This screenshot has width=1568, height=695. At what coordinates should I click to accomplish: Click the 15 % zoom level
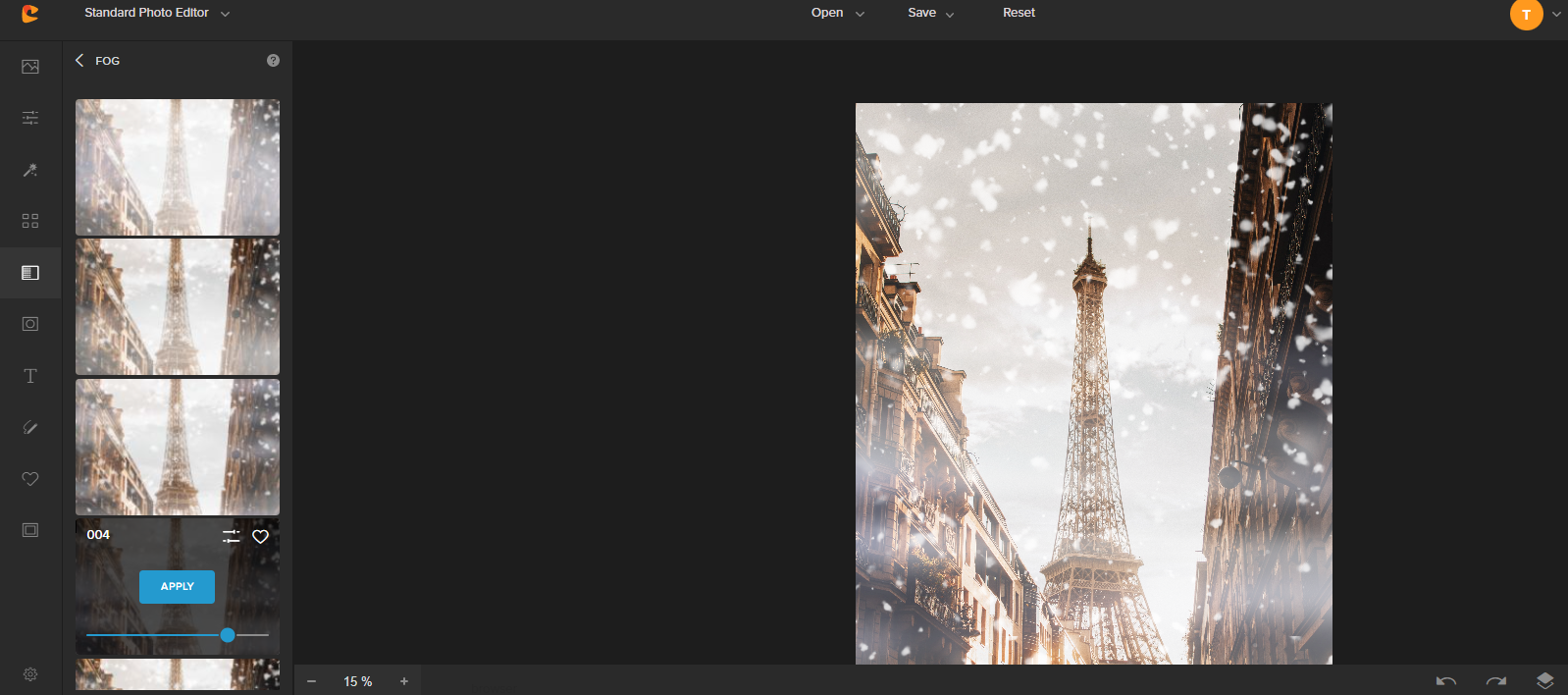tap(357, 681)
